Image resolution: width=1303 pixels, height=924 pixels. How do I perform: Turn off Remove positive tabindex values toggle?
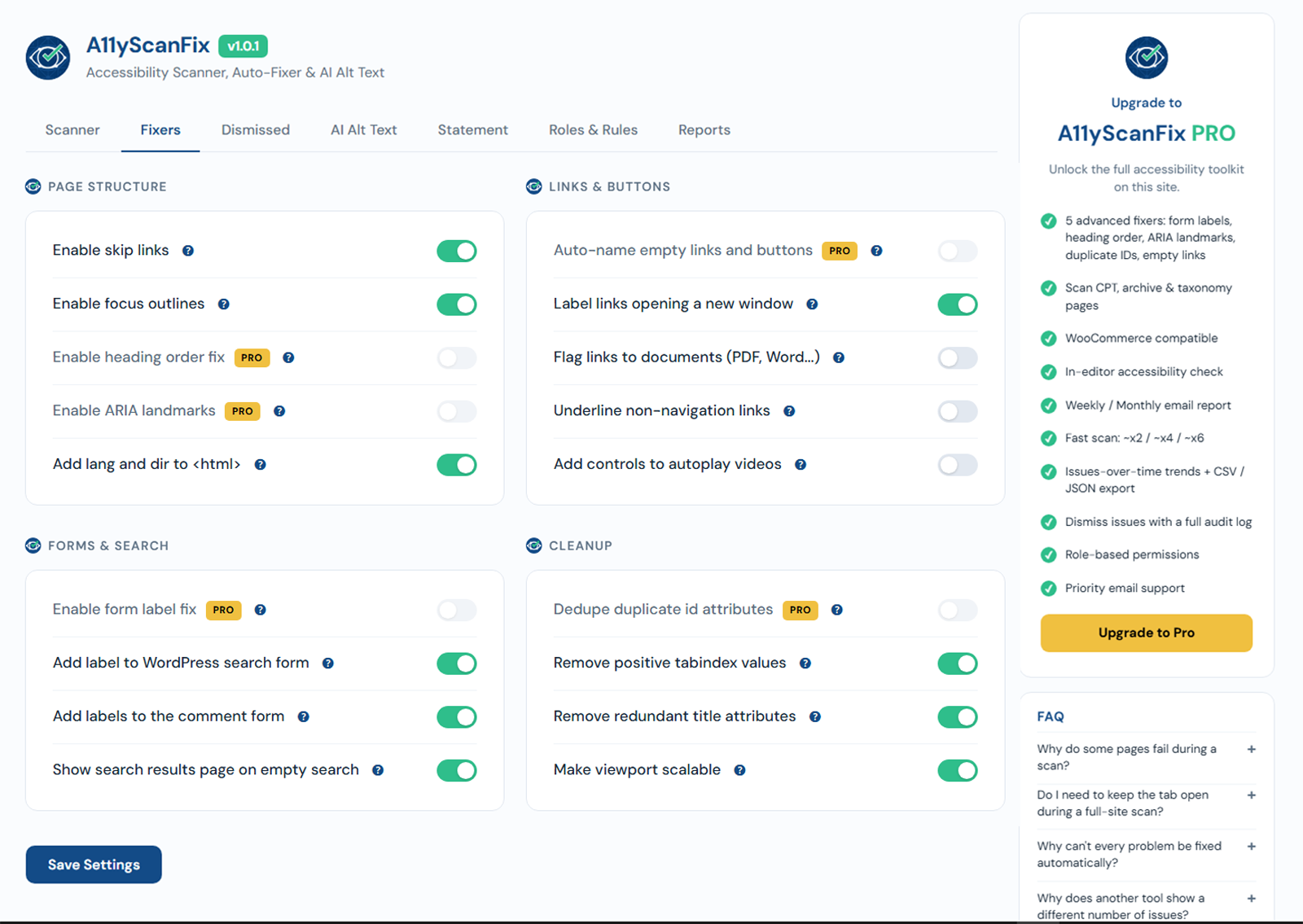(x=958, y=663)
